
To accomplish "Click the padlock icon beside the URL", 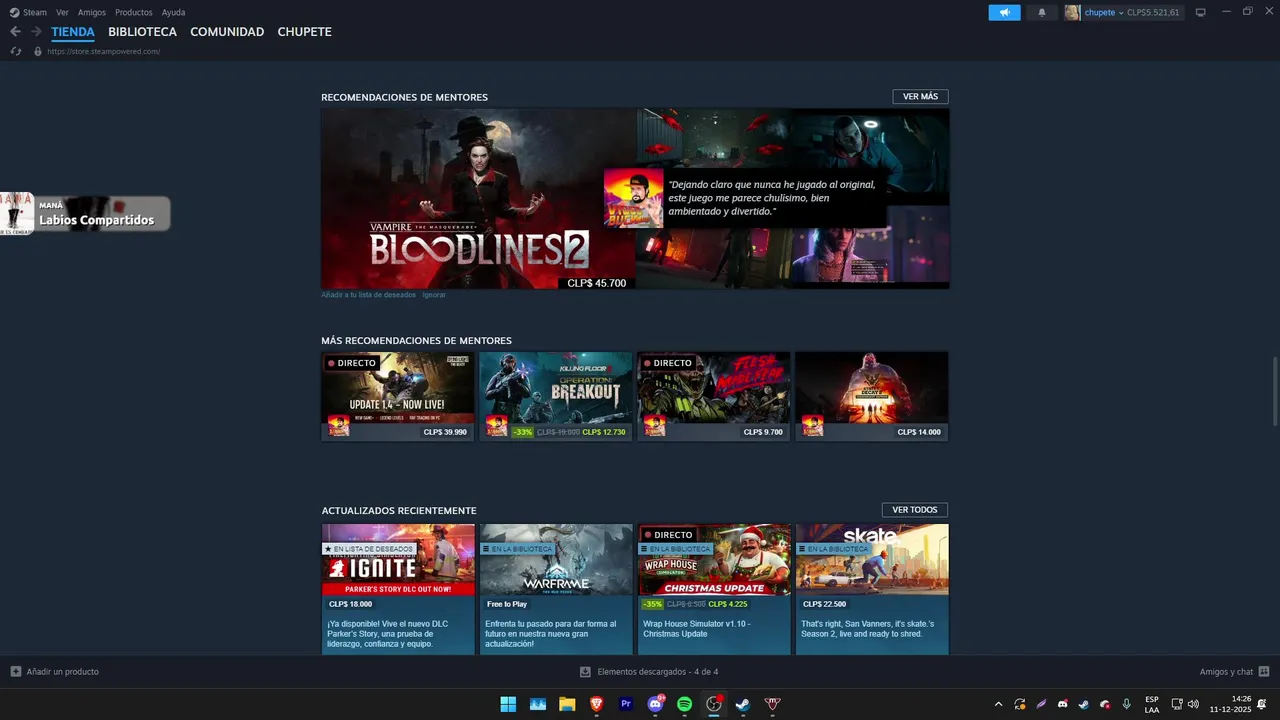I will tap(38, 51).
